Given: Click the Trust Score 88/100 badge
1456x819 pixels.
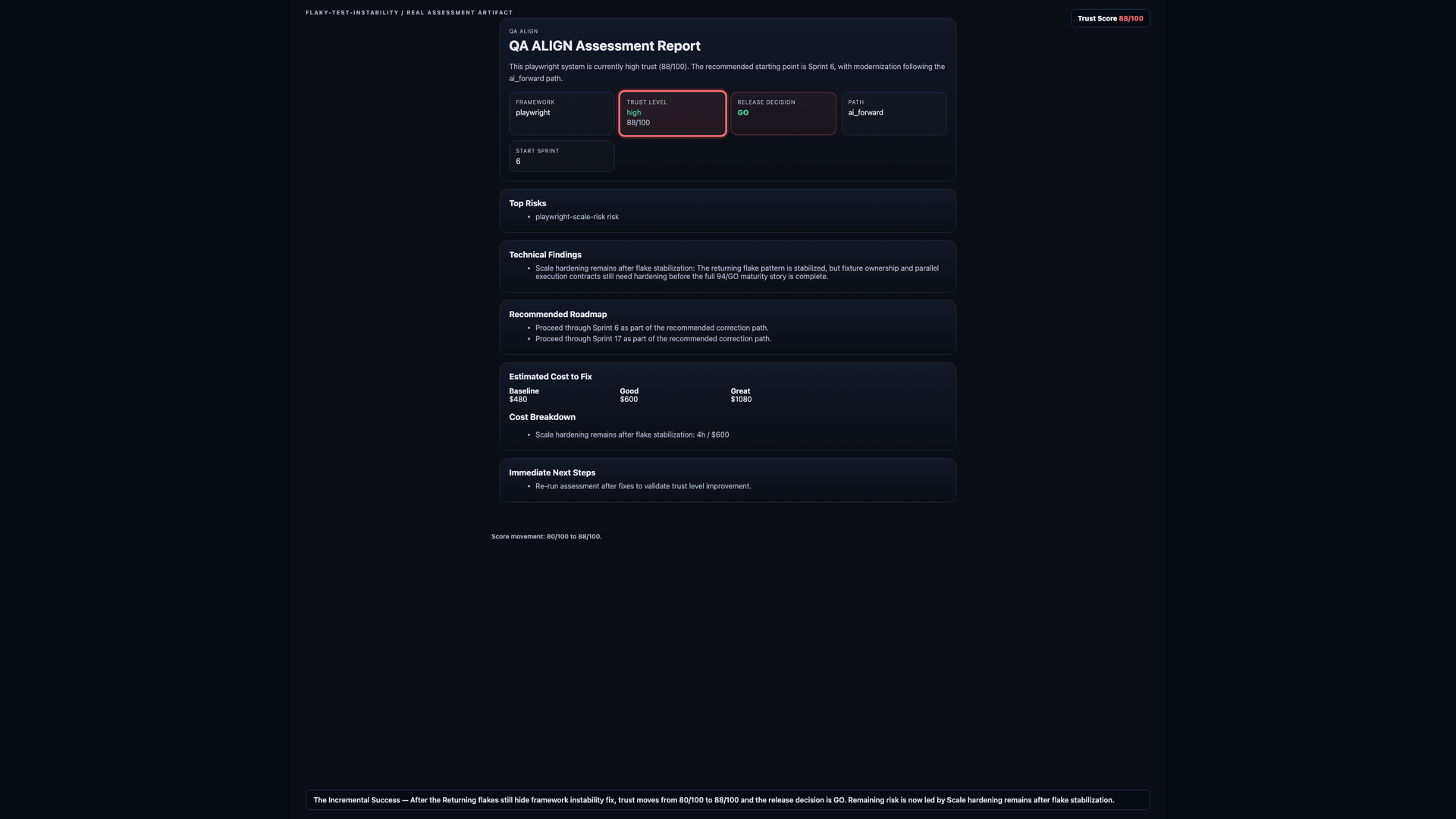Looking at the screenshot, I should pyautogui.click(x=1110, y=18).
